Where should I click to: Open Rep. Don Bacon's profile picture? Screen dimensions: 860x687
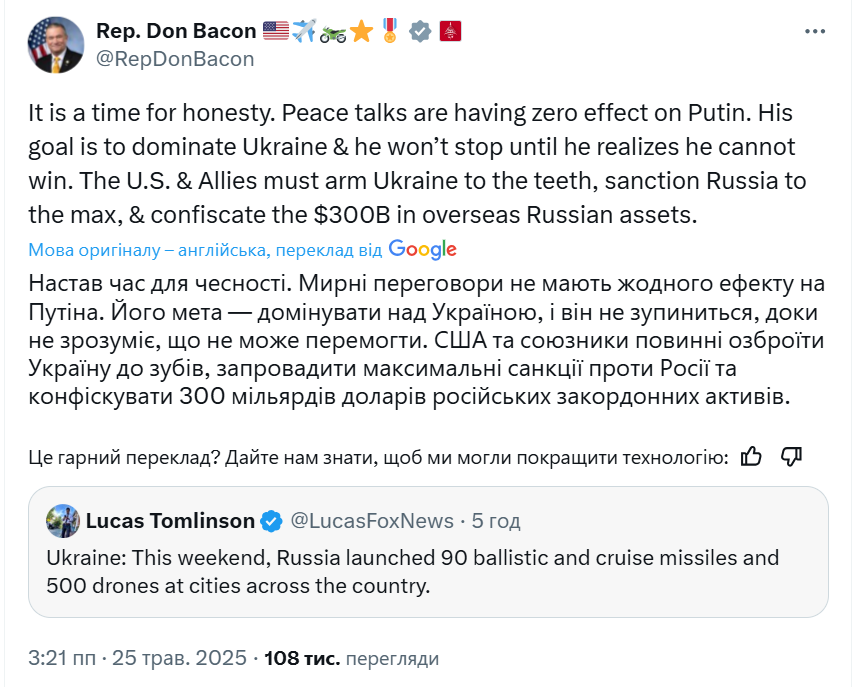click(x=58, y=45)
